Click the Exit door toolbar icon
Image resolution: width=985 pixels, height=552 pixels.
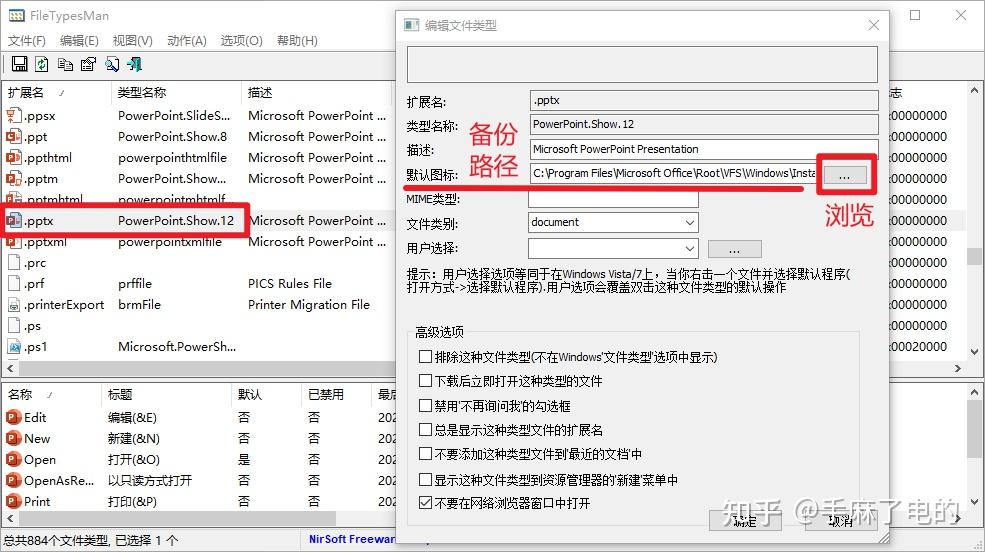coord(134,63)
